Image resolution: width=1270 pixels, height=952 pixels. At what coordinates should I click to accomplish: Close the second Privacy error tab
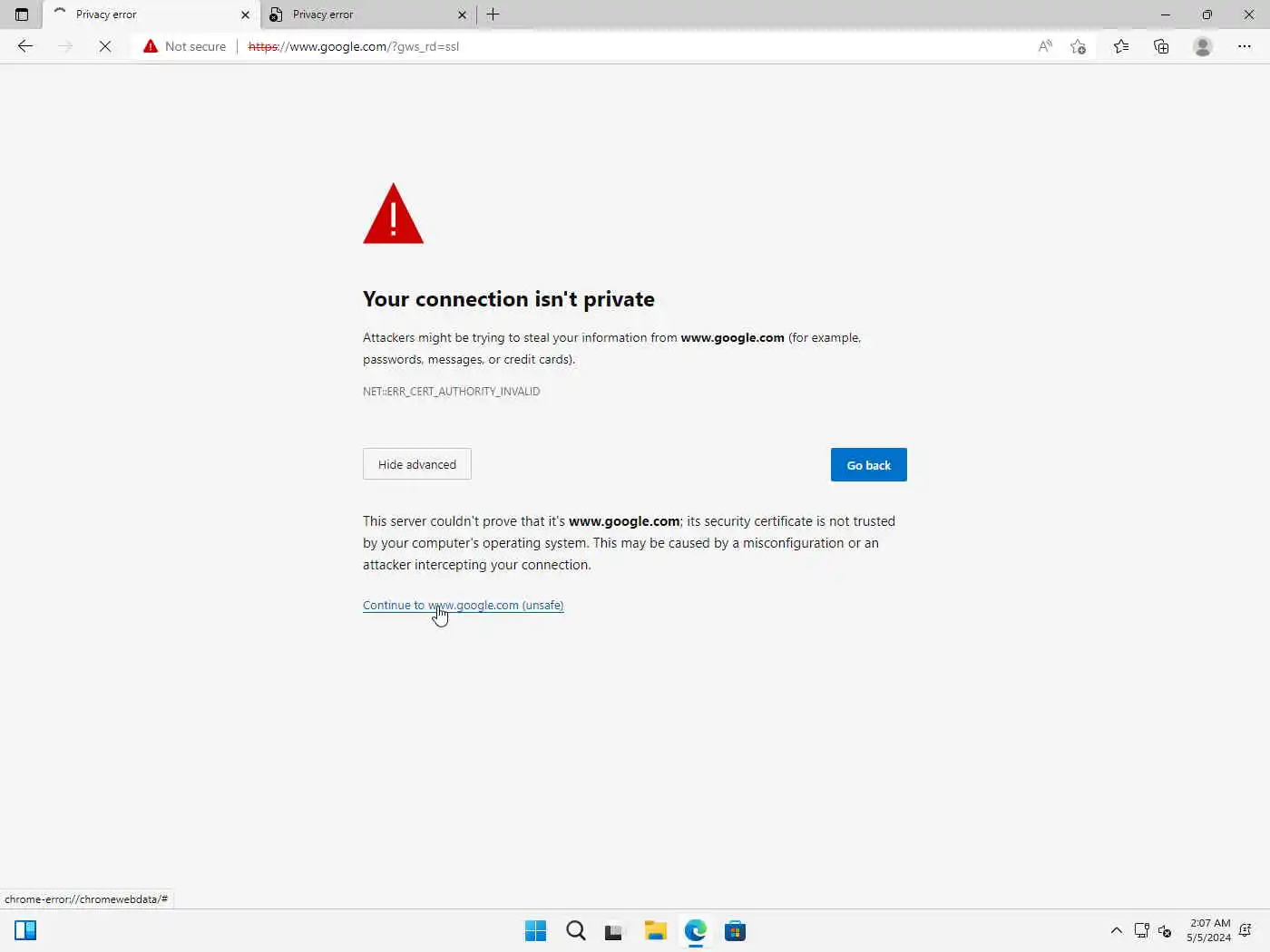click(462, 15)
